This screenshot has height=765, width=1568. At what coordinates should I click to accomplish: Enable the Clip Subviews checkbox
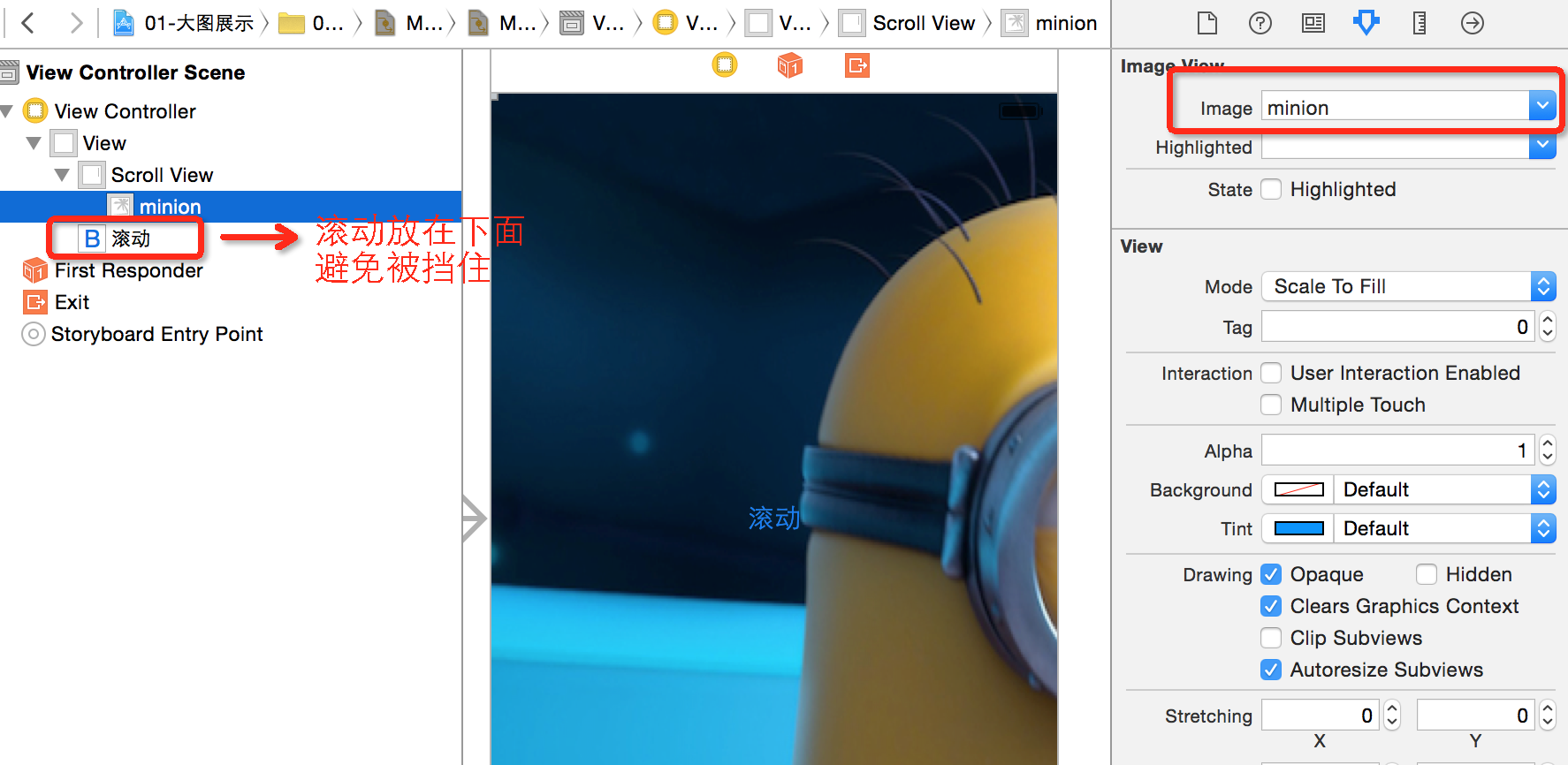pyautogui.click(x=1271, y=638)
